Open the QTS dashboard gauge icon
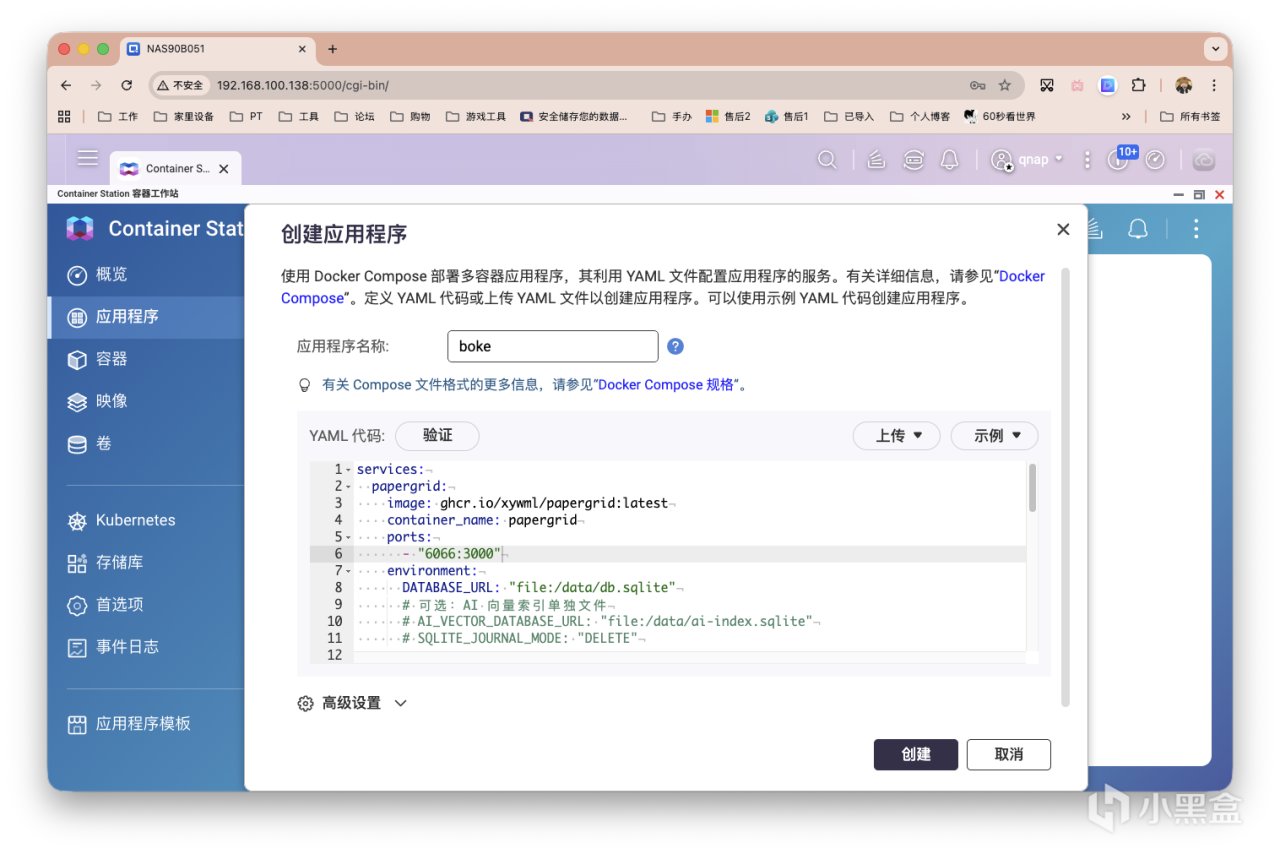The width and height of the screenshot is (1280, 854). click(x=1155, y=160)
